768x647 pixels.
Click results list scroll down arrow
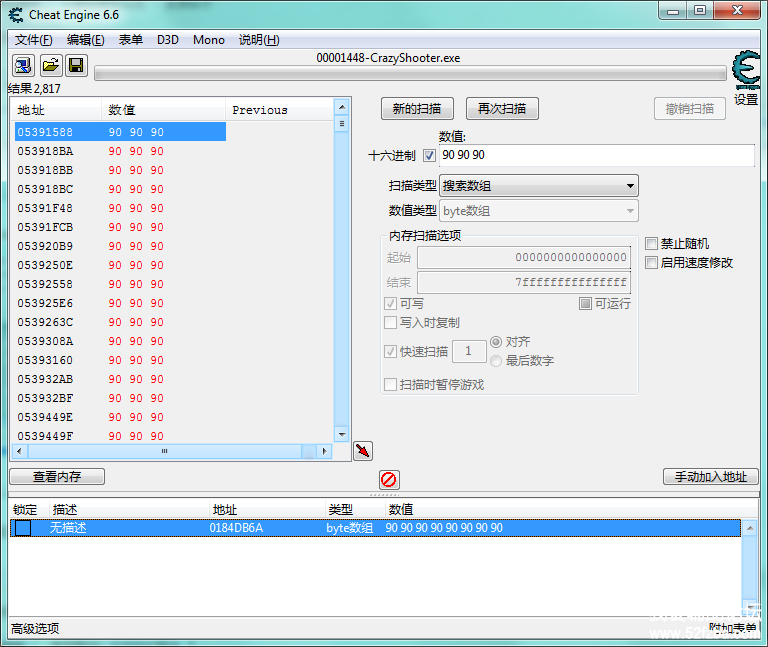pos(342,434)
